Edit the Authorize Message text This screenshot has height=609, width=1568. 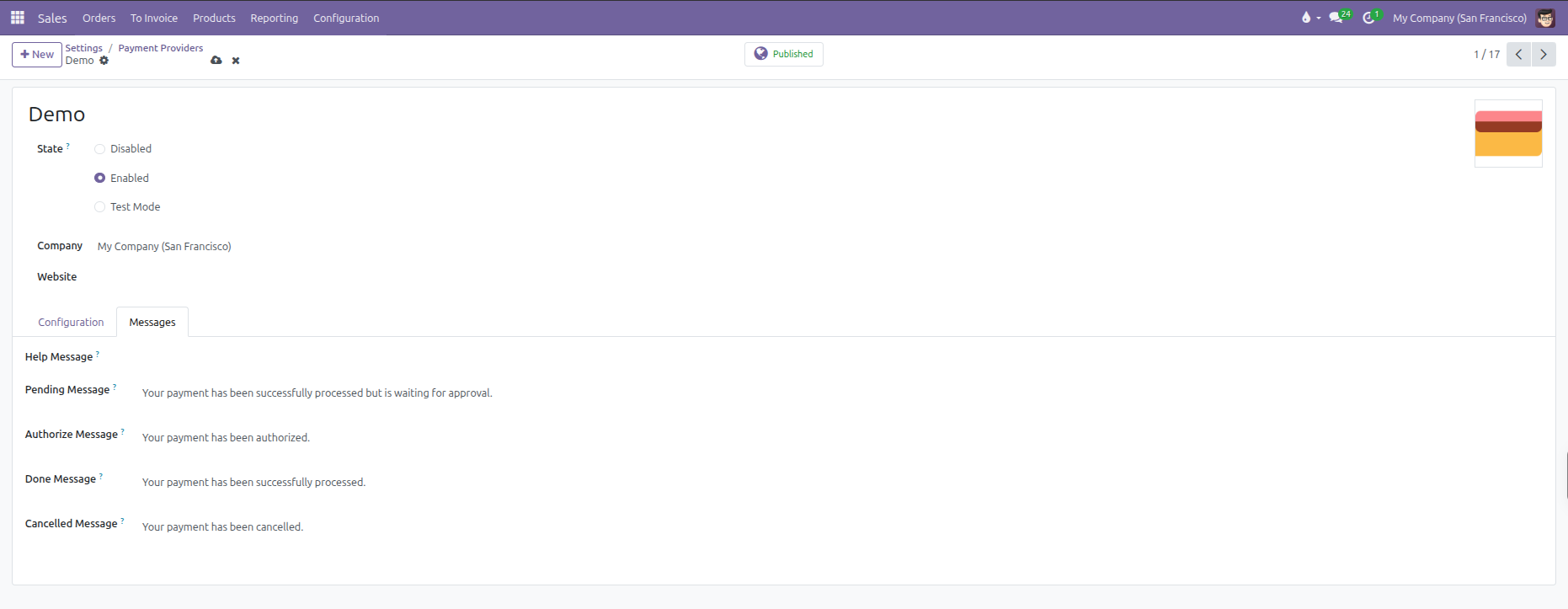point(226,438)
